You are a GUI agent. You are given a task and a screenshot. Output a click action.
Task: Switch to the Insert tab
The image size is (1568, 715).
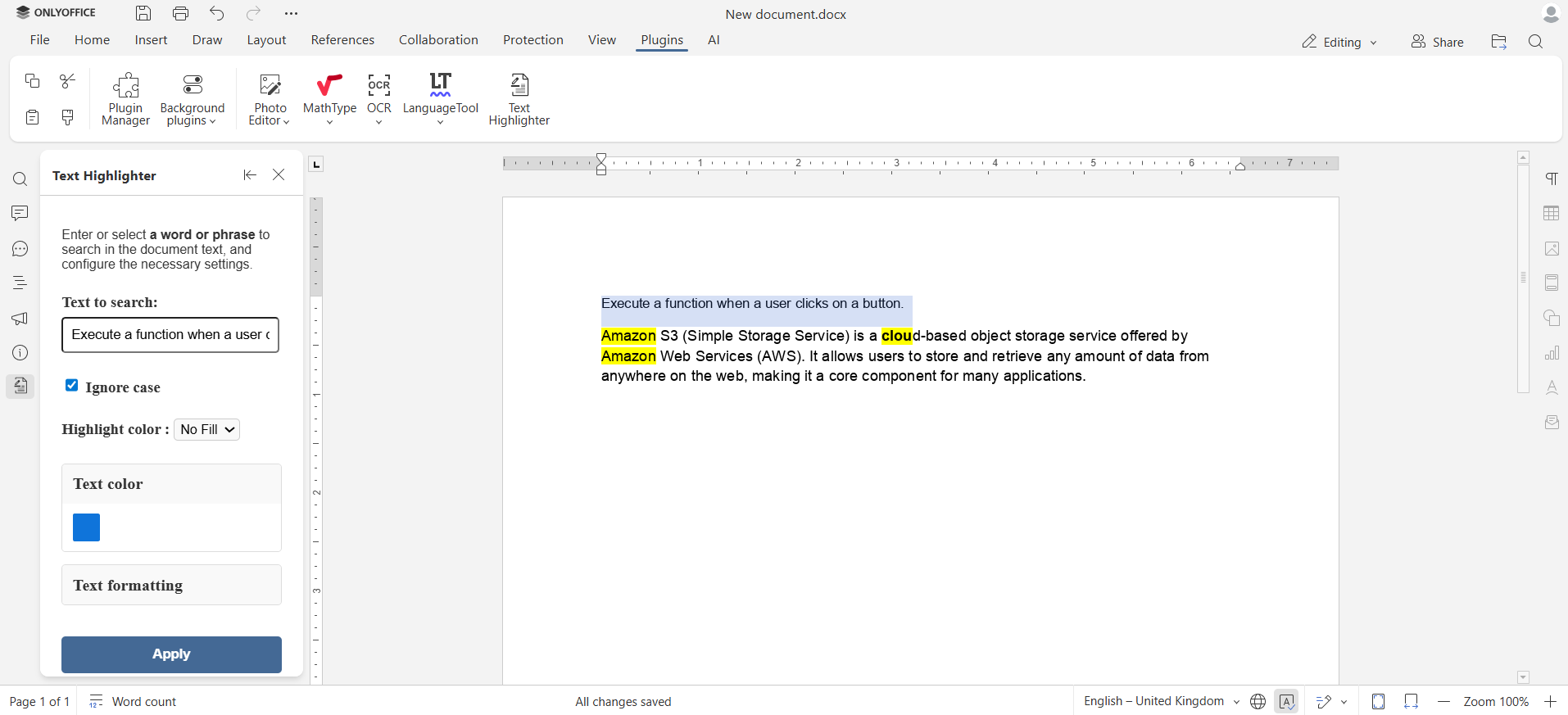click(151, 40)
